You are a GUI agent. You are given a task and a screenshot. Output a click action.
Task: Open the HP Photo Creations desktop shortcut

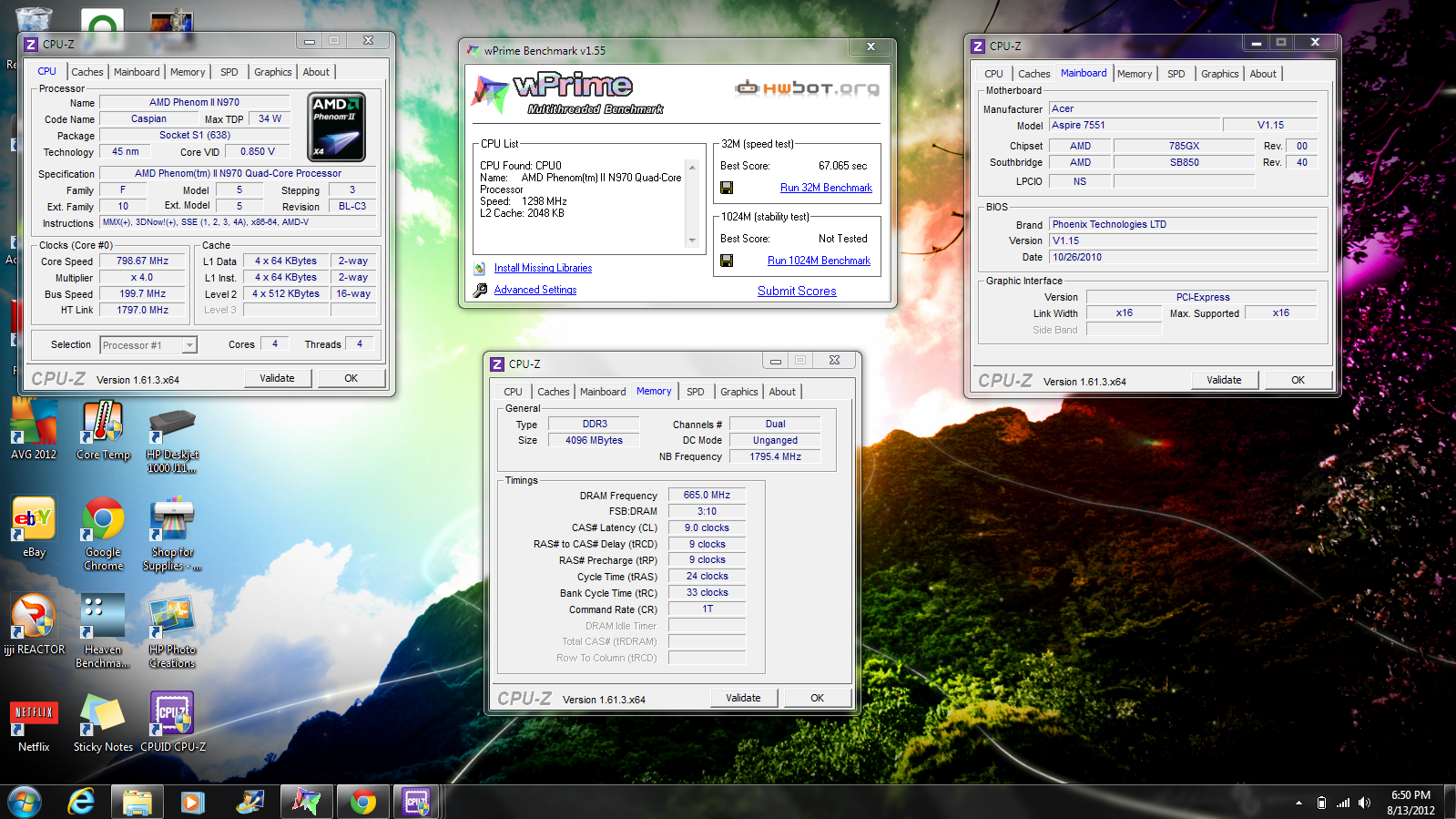(172, 630)
